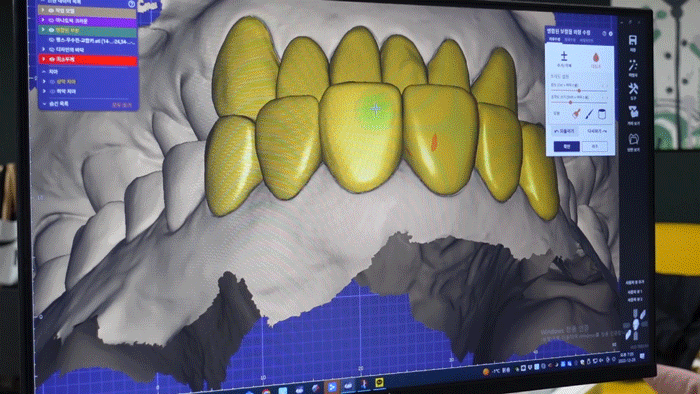Click the white cancel button in the dialog
This screenshot has width=700, height=394.
pos(595,146)
